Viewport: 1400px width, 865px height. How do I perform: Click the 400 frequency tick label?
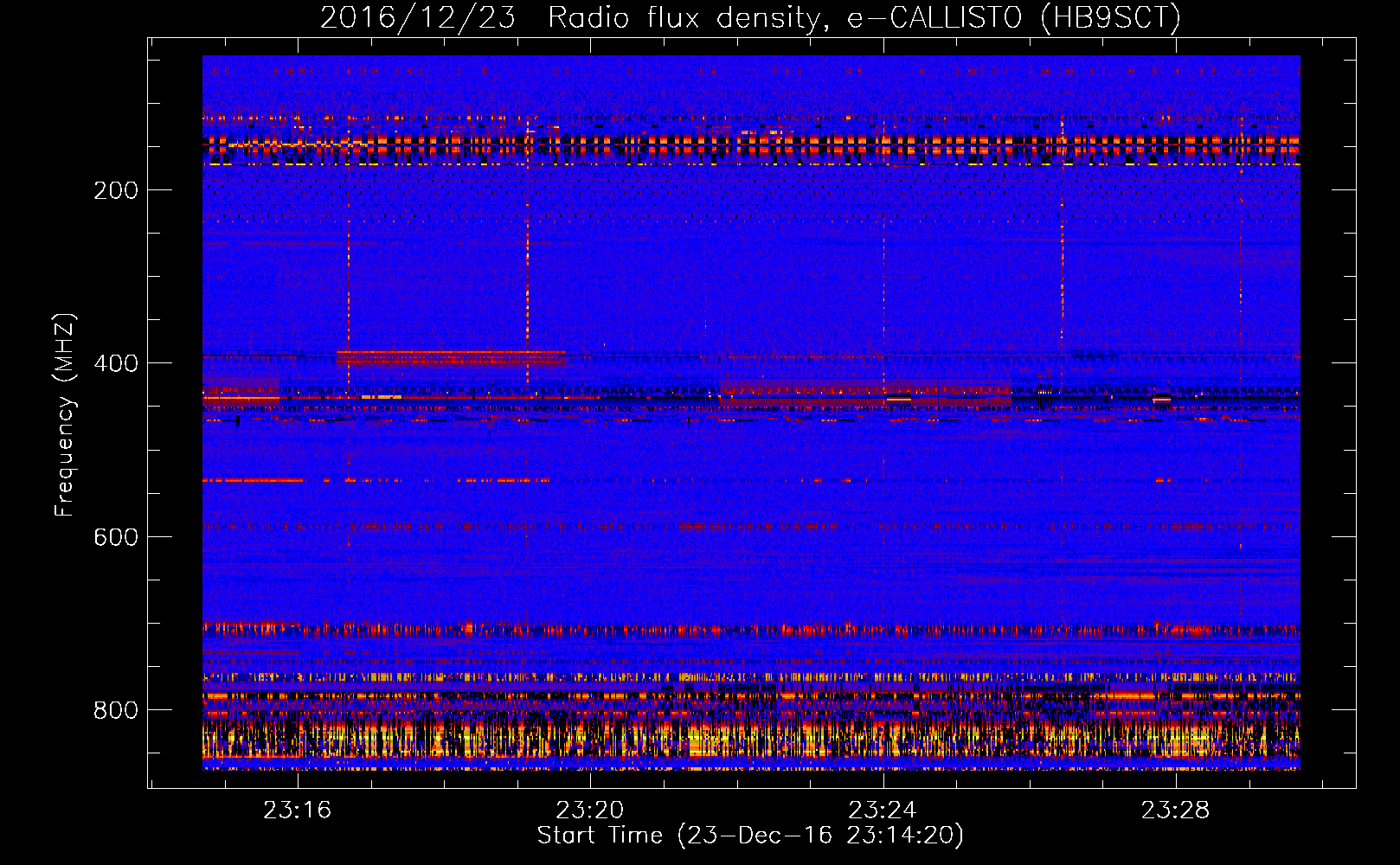(116, 363)
